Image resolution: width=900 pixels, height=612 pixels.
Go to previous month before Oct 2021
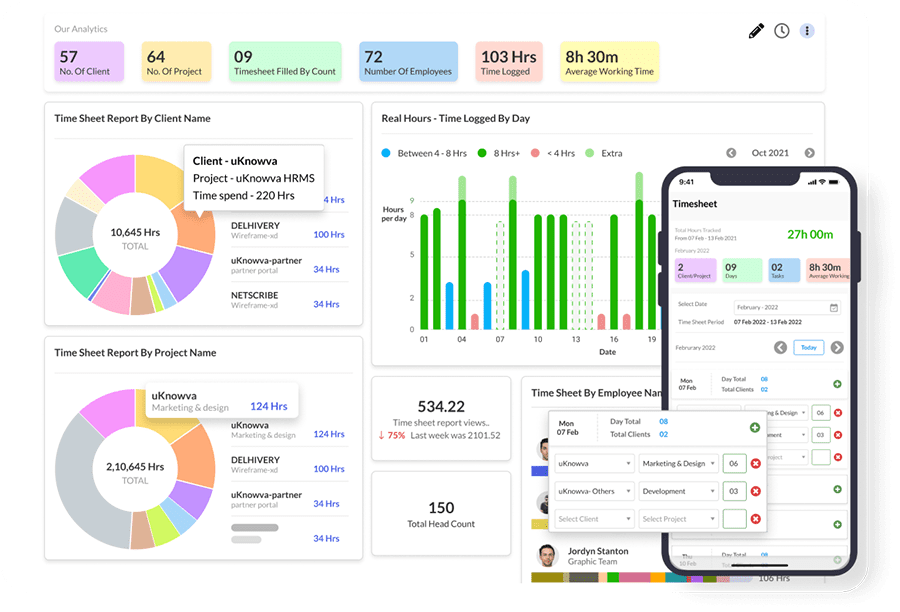731,153
